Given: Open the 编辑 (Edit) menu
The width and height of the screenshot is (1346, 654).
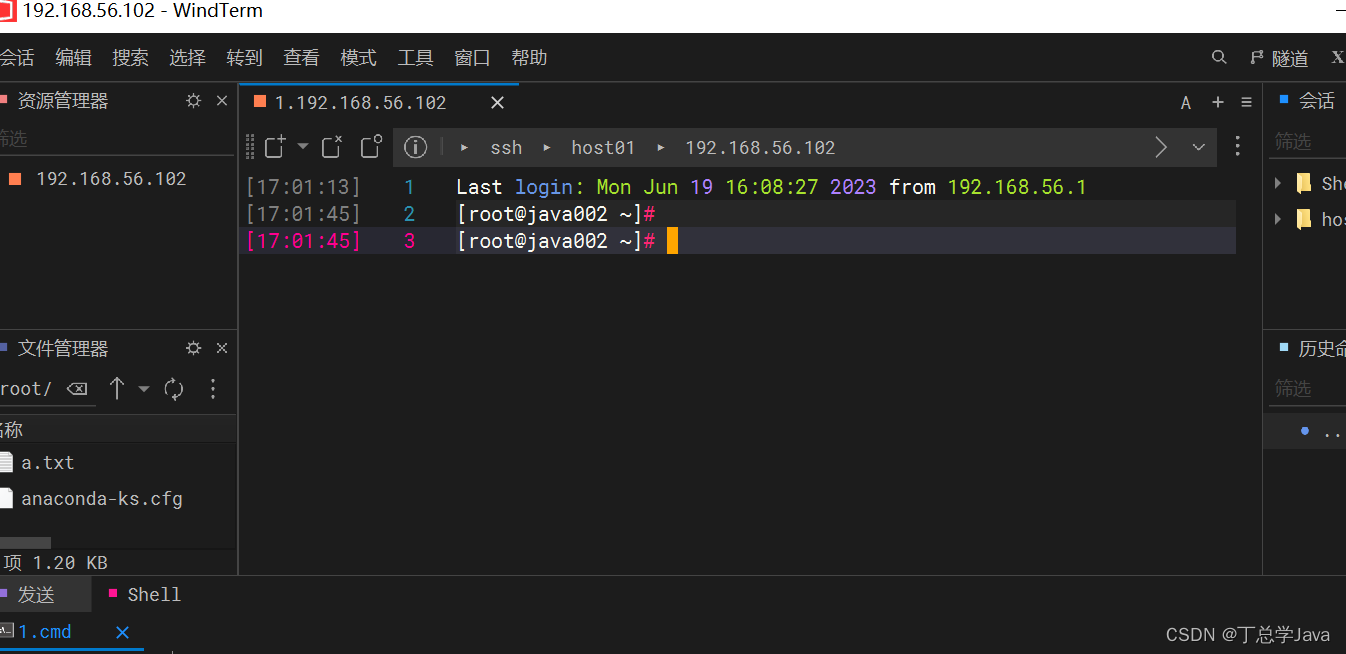Looking at the screenshot, I should (x=73, y=58).
